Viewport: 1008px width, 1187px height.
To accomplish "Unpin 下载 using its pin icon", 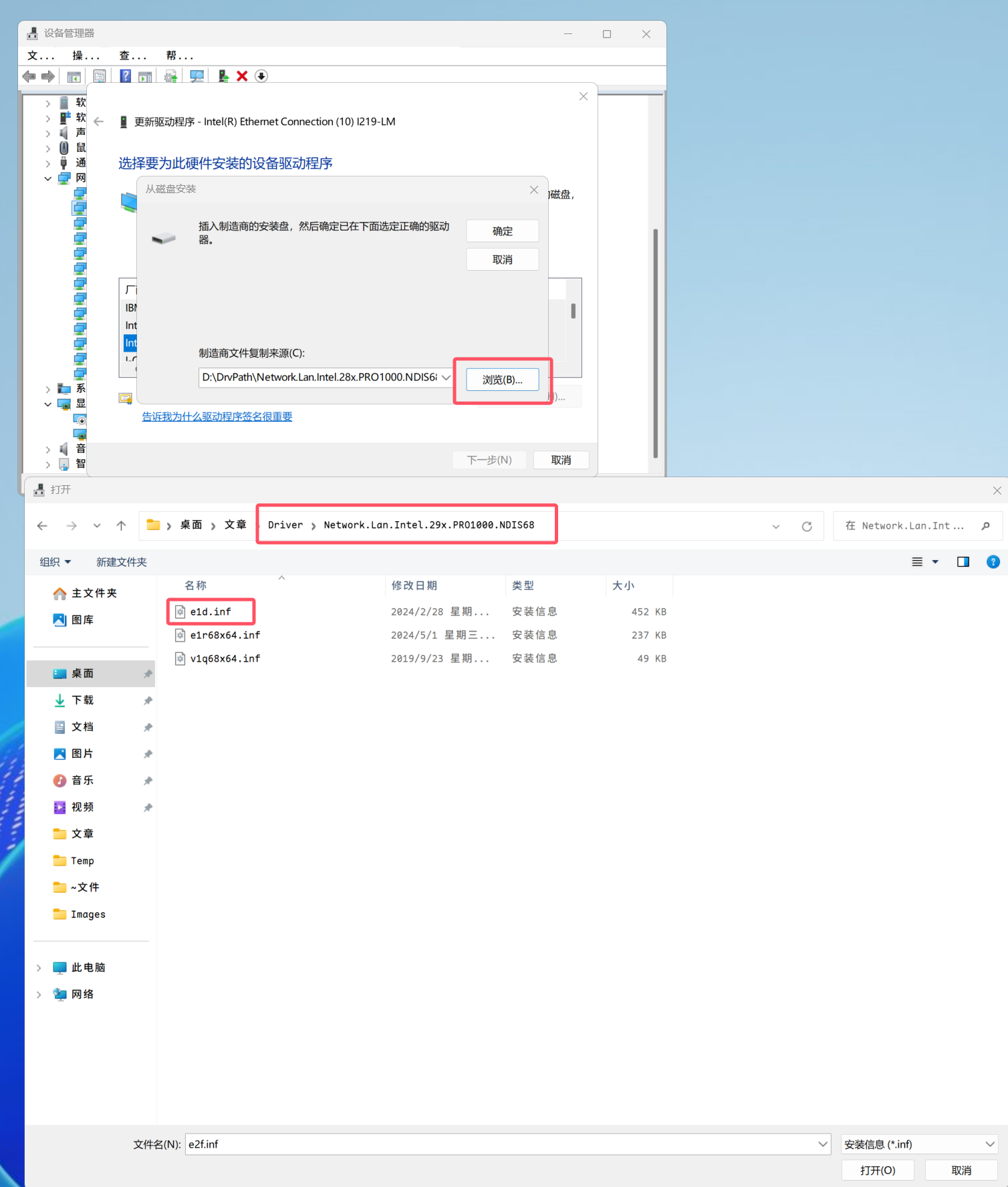I will (148, 700).
